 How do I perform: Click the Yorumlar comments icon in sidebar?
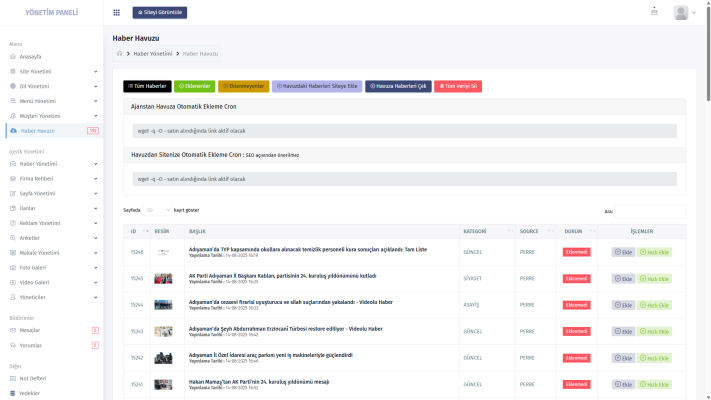coord(13,344)
